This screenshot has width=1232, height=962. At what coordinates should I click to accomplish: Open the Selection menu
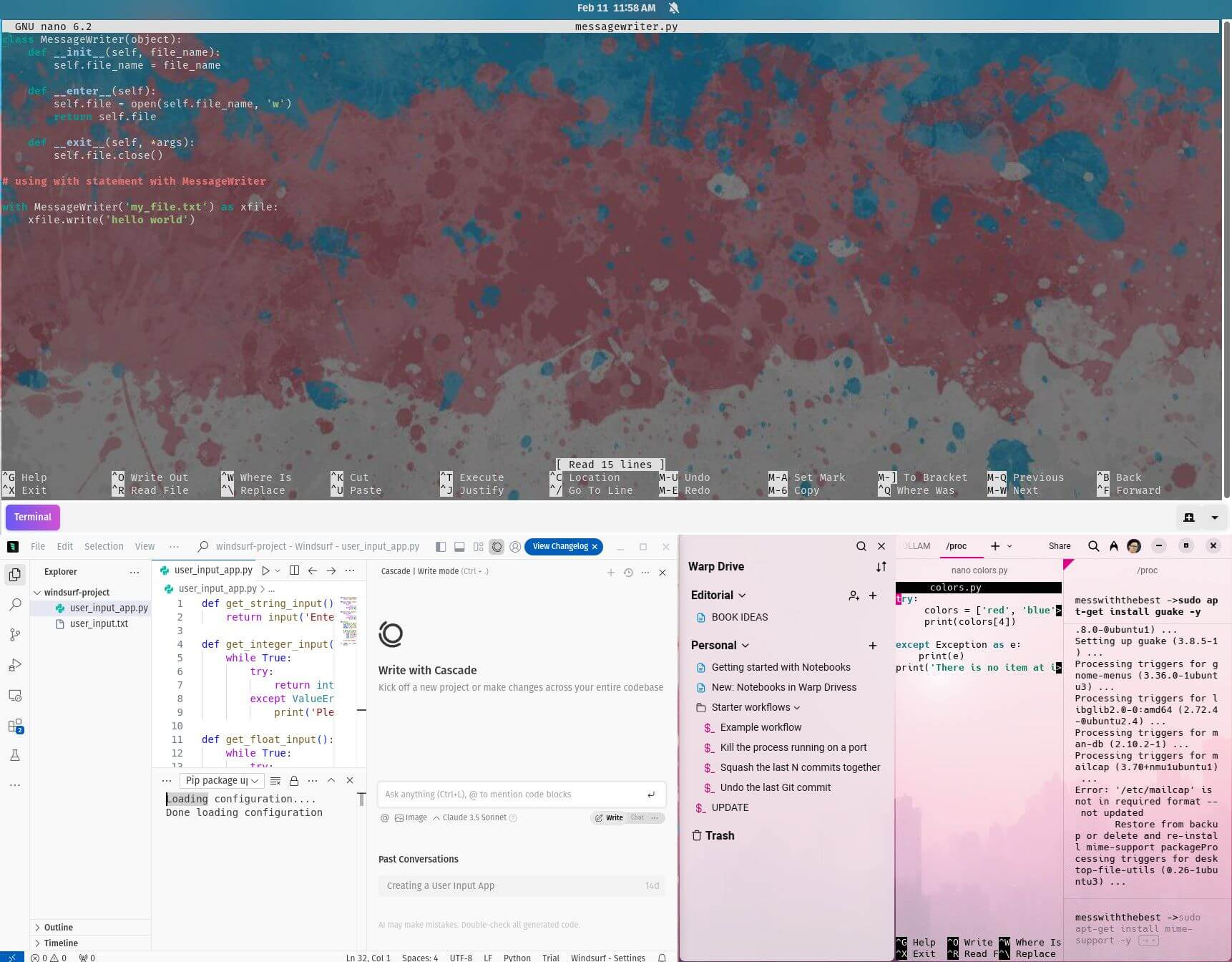(x=104, y=546)
